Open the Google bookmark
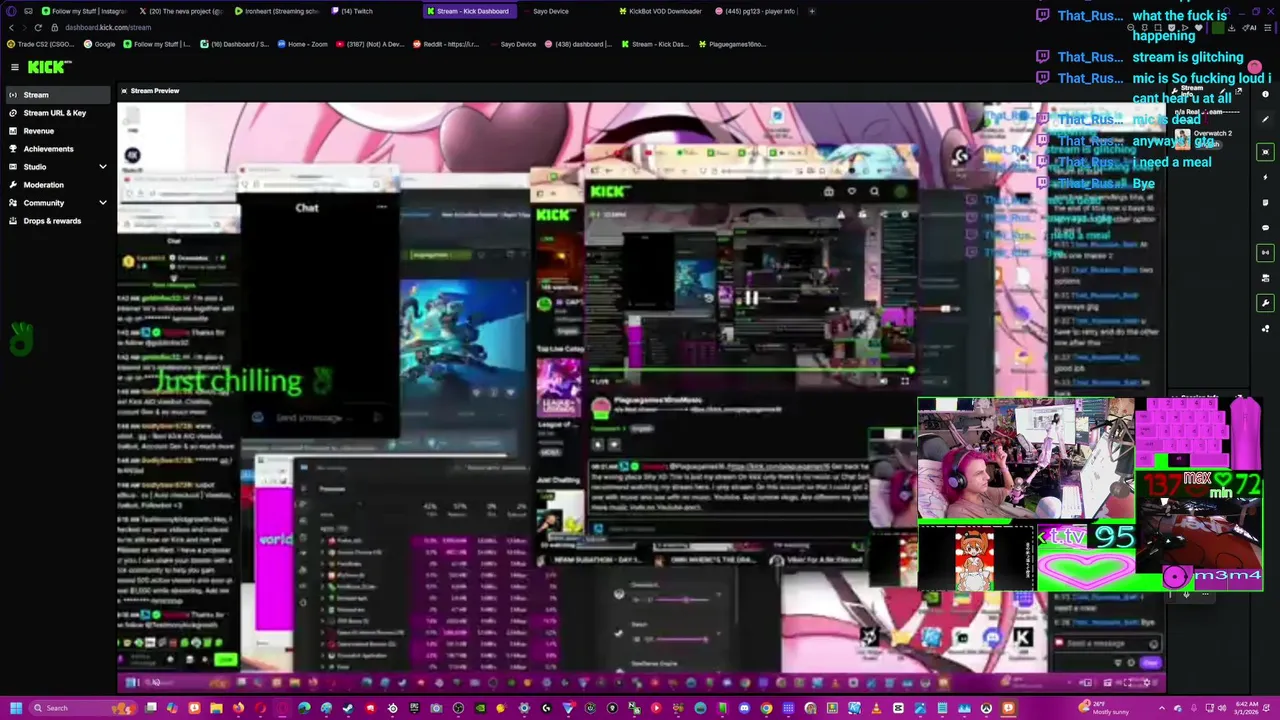The width and height of the screenshot is (1280, 720). (100, 44)
